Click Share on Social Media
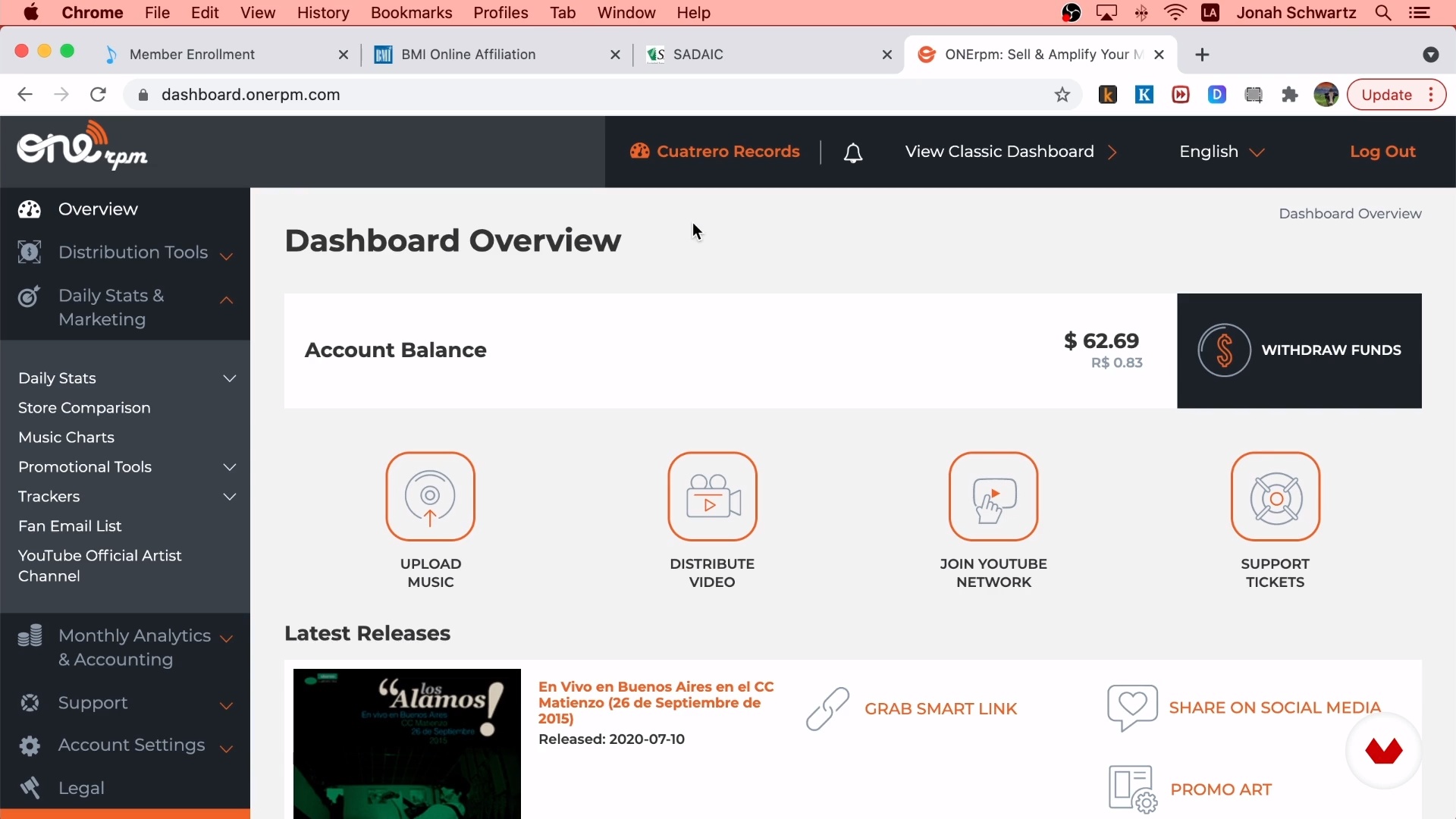Screen dimensions: 1456x819 pyautogui.click(x=1275, y=708)
